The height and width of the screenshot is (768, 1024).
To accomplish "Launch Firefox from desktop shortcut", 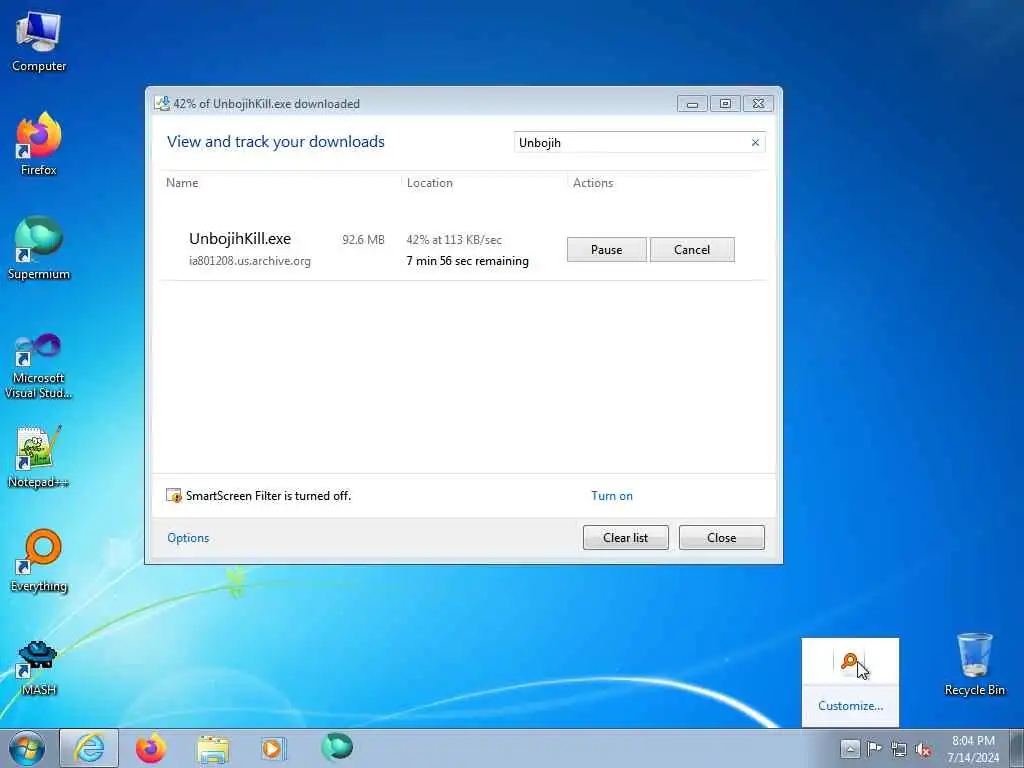I will click(x=39, y=144).
